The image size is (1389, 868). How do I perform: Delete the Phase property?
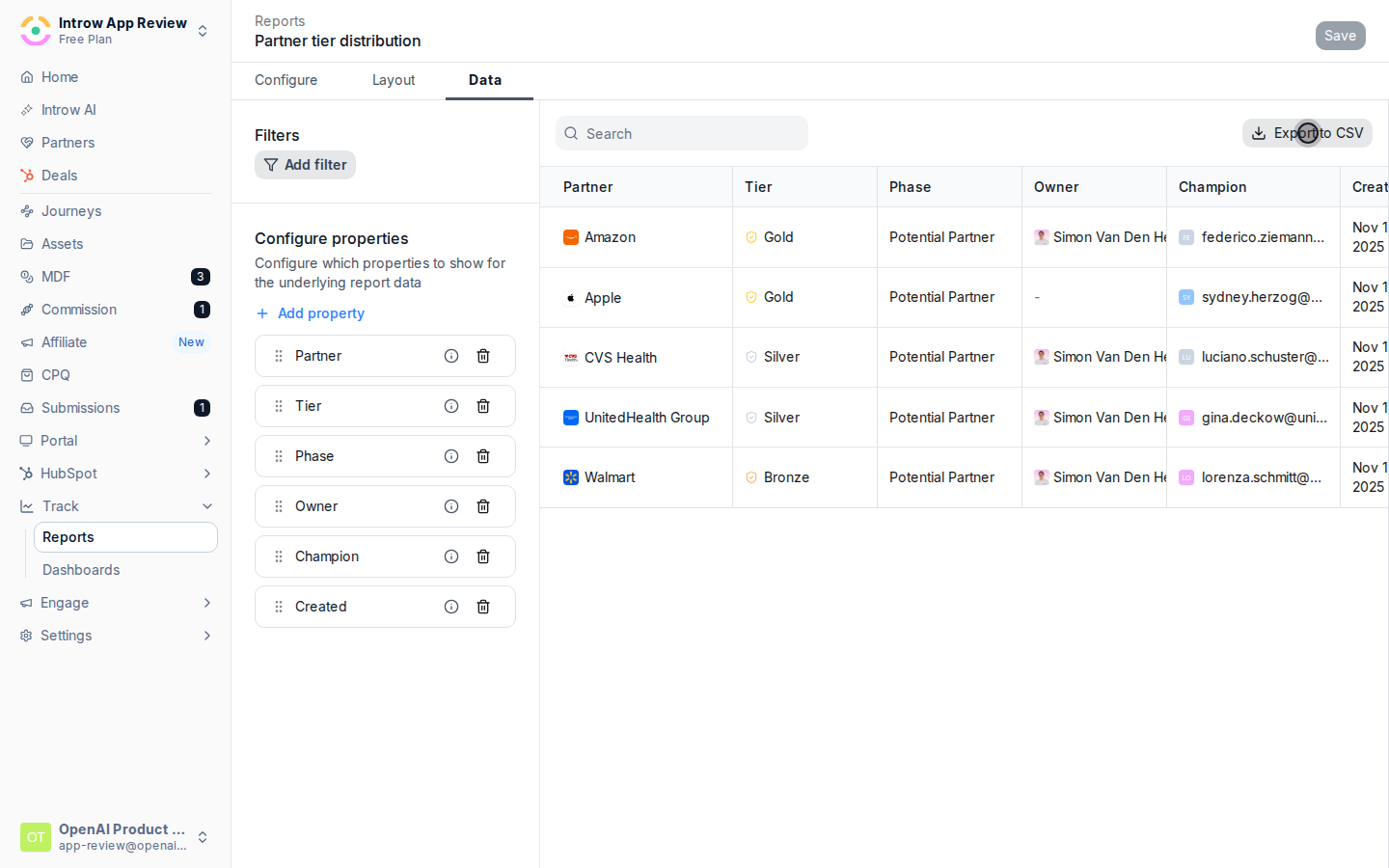[x=483, y=456]
